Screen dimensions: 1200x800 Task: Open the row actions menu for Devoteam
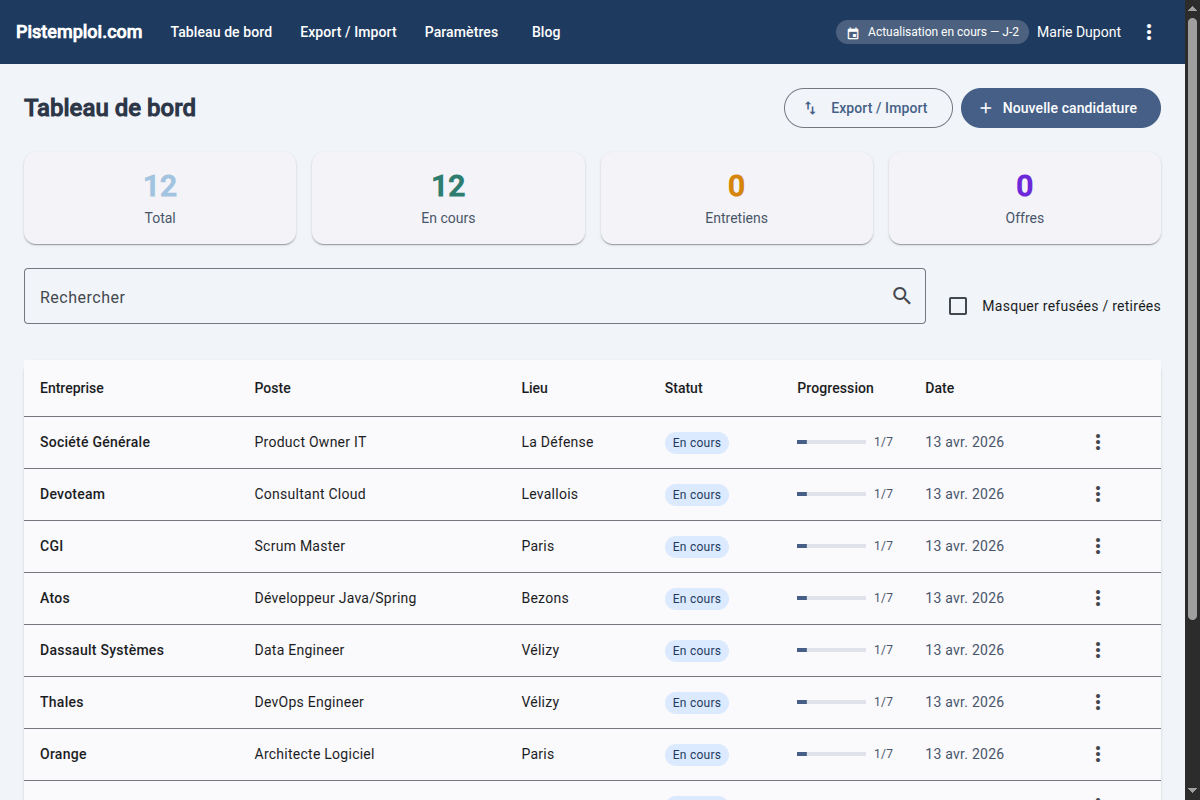tap(1097, 494)
